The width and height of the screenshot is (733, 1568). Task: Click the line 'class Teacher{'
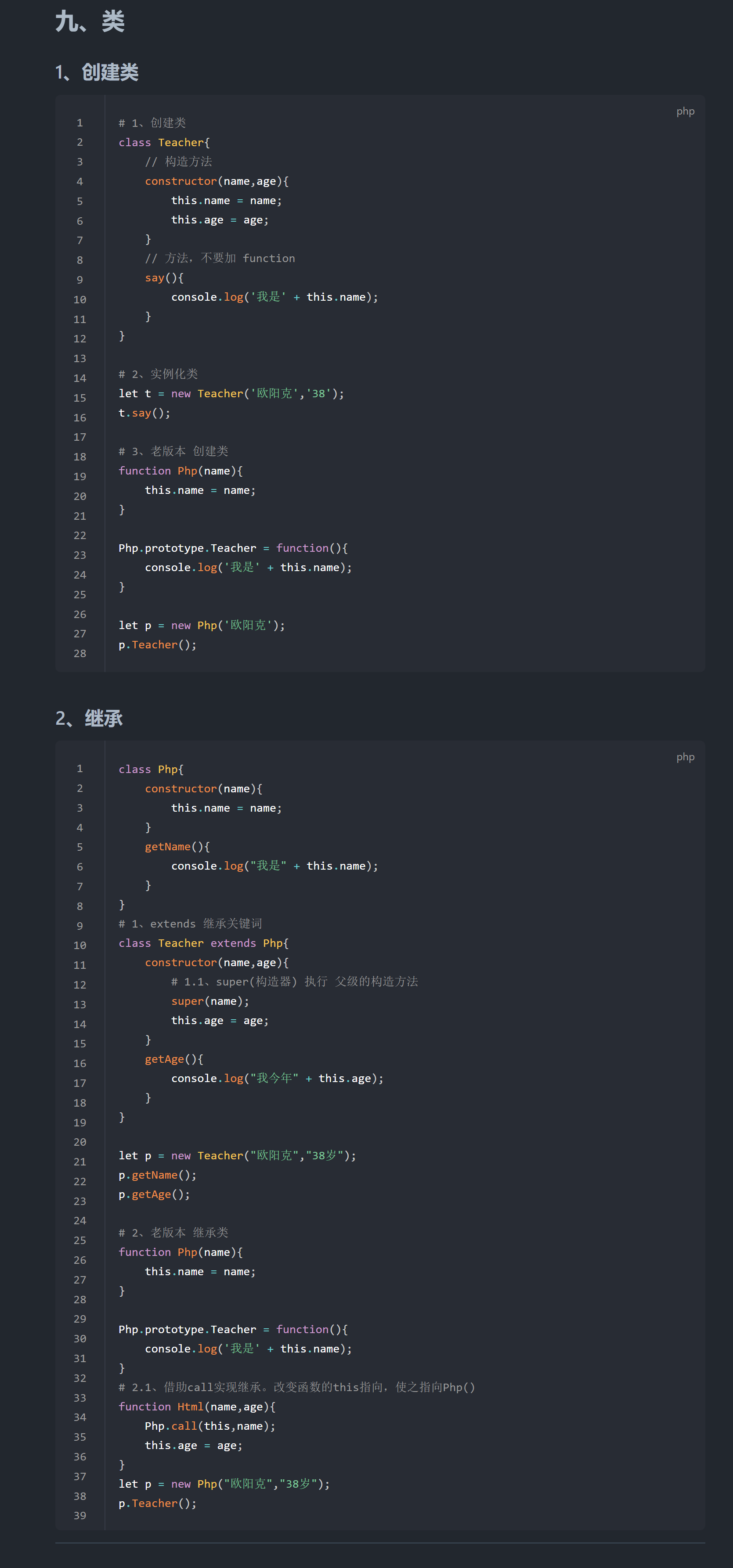(164, 142)
